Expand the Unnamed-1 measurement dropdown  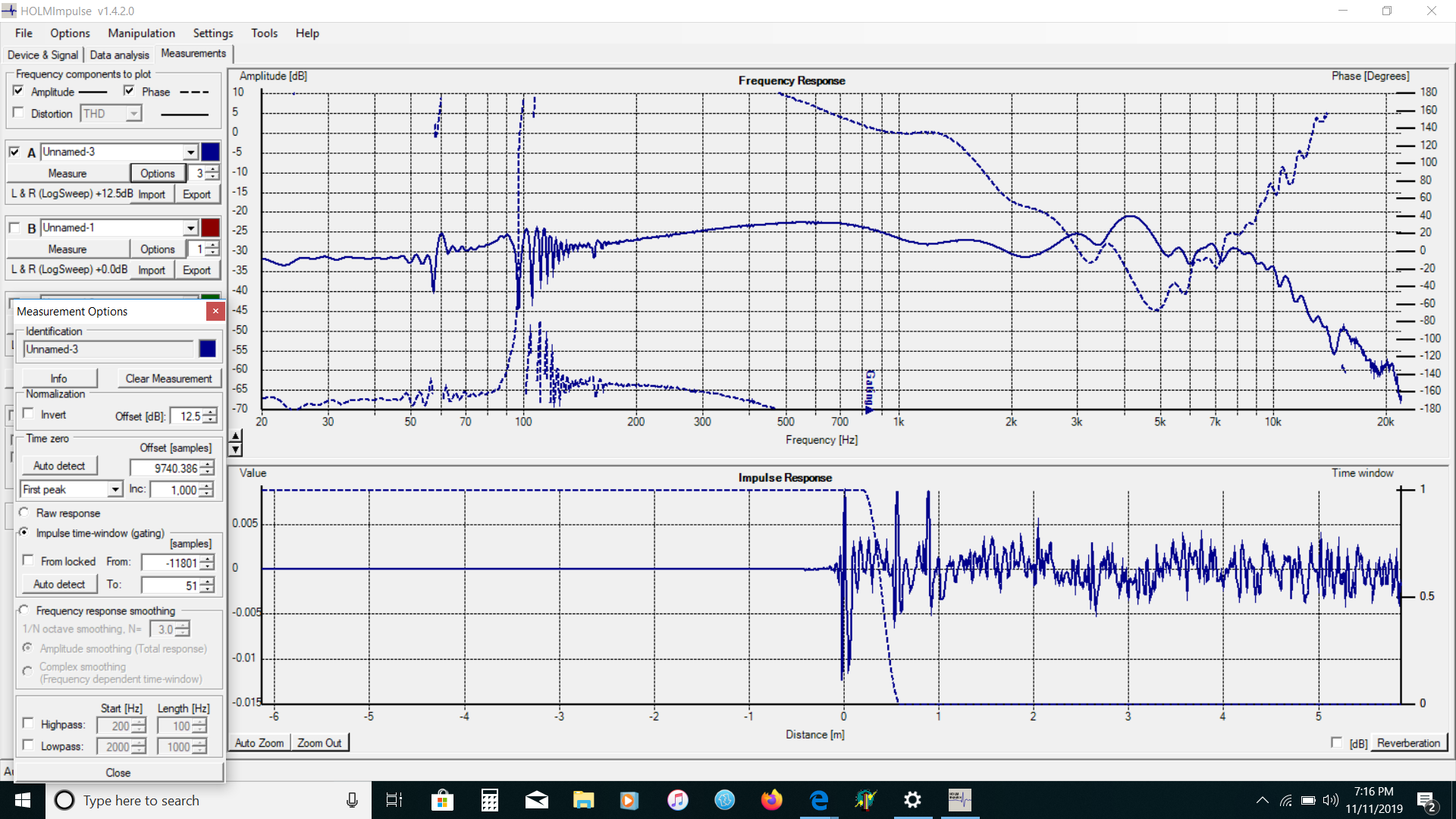point(190,228)
